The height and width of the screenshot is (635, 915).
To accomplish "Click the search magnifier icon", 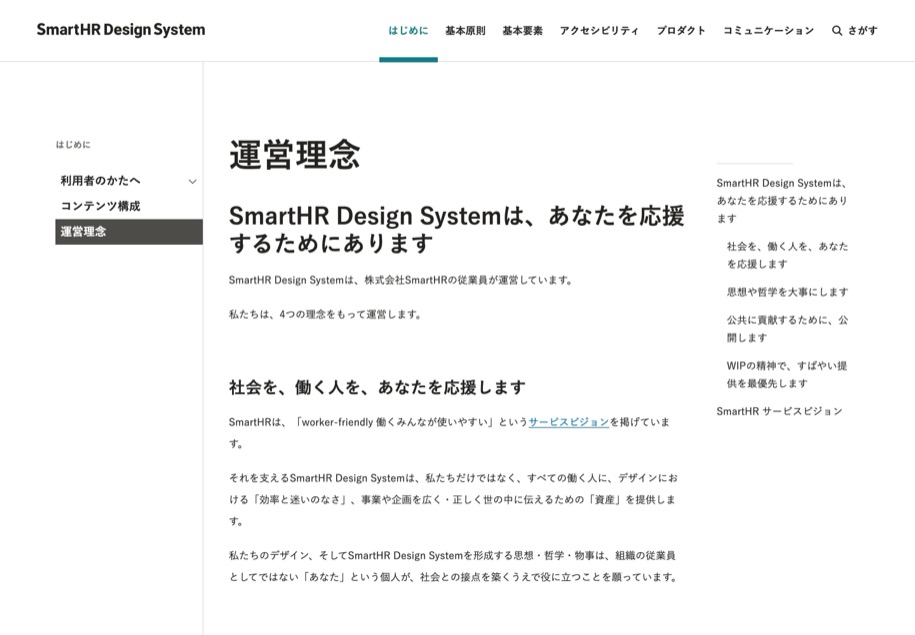I will (837, 31).
